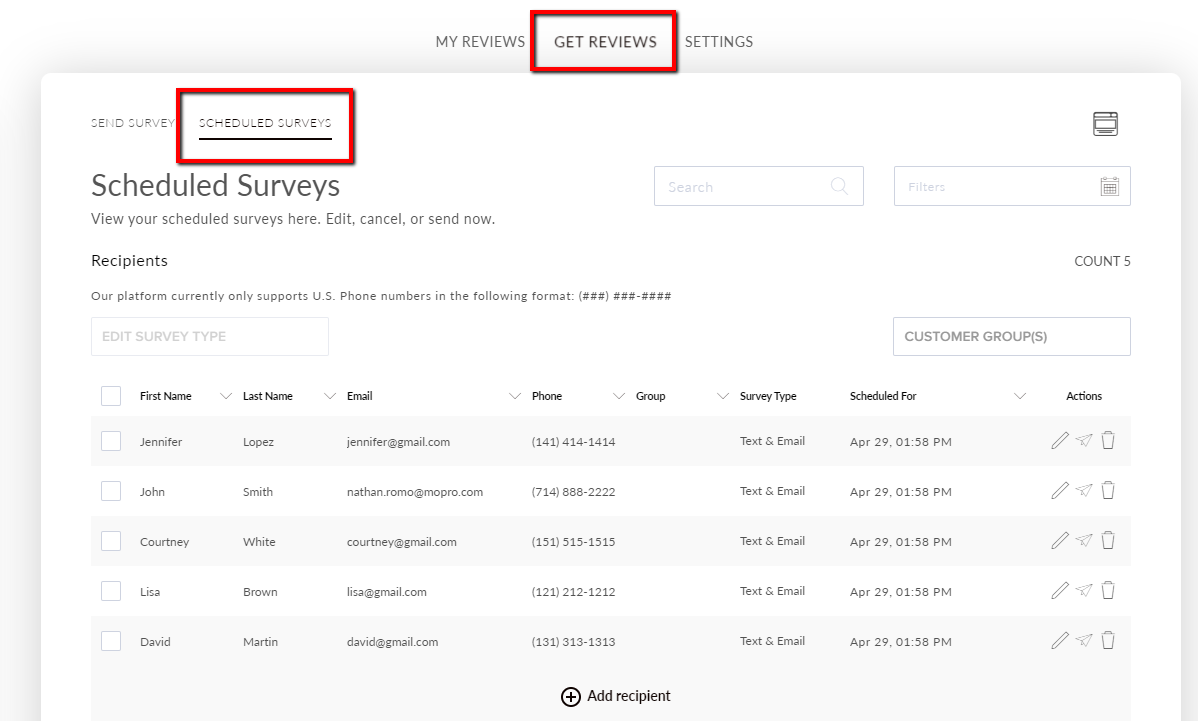Click the email nathan.romo@mopro.com

pyautogui.click(x=415, y=492)
